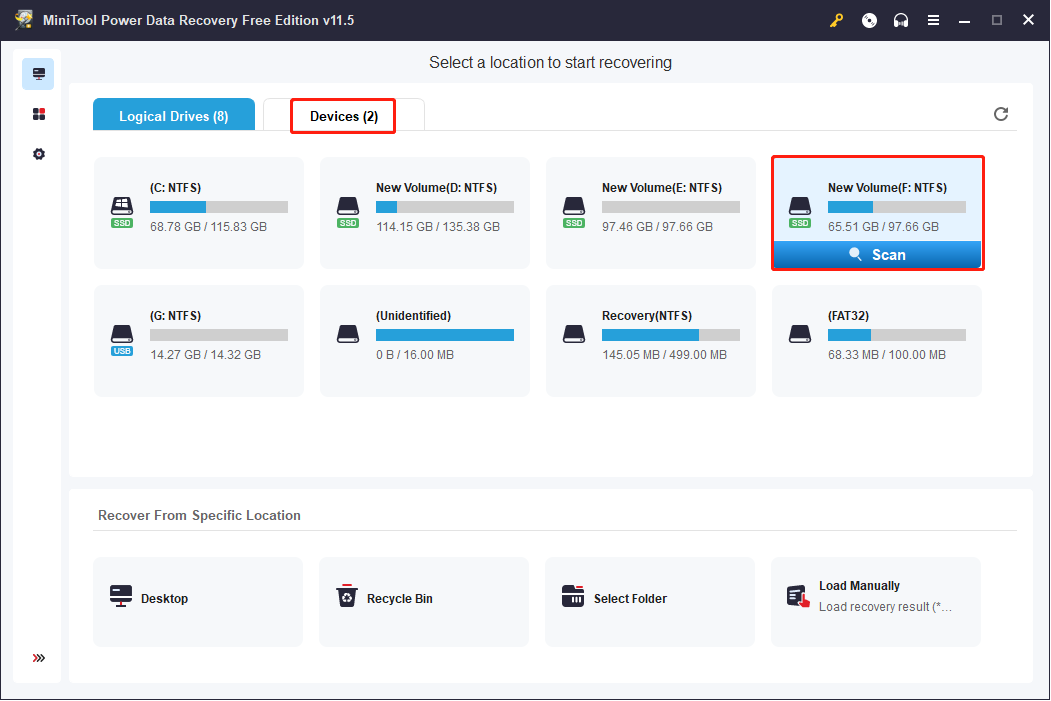Click the 0 B / 16.00 MB text

click(415, 355)
